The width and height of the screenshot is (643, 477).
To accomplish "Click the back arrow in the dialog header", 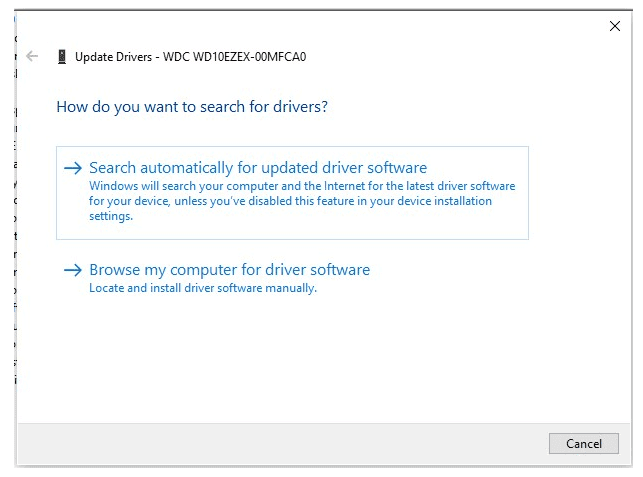I will tap(32, 56).
